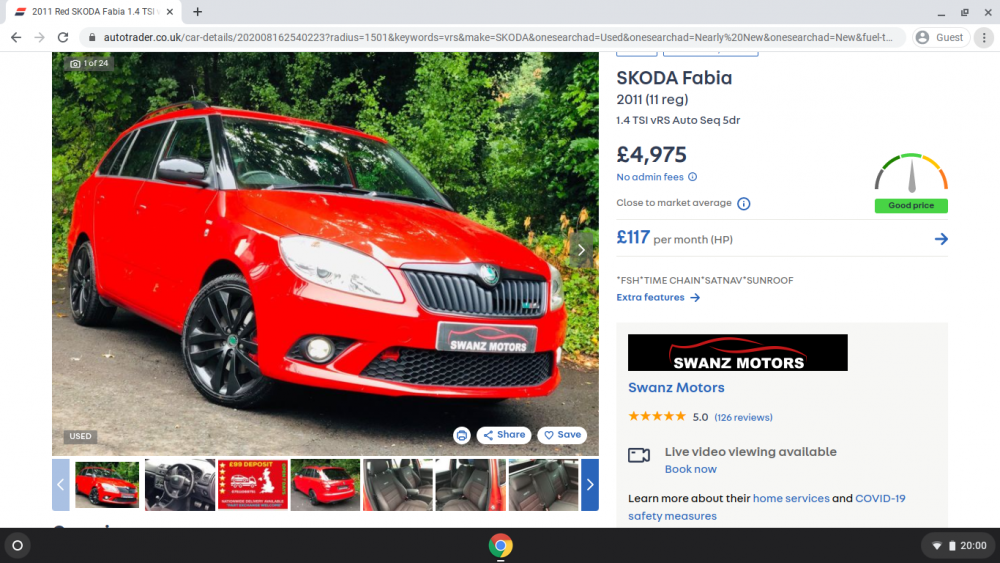Click the Good price indicator badge
This screenshot has width=1000, height=563.
point(911,205)
